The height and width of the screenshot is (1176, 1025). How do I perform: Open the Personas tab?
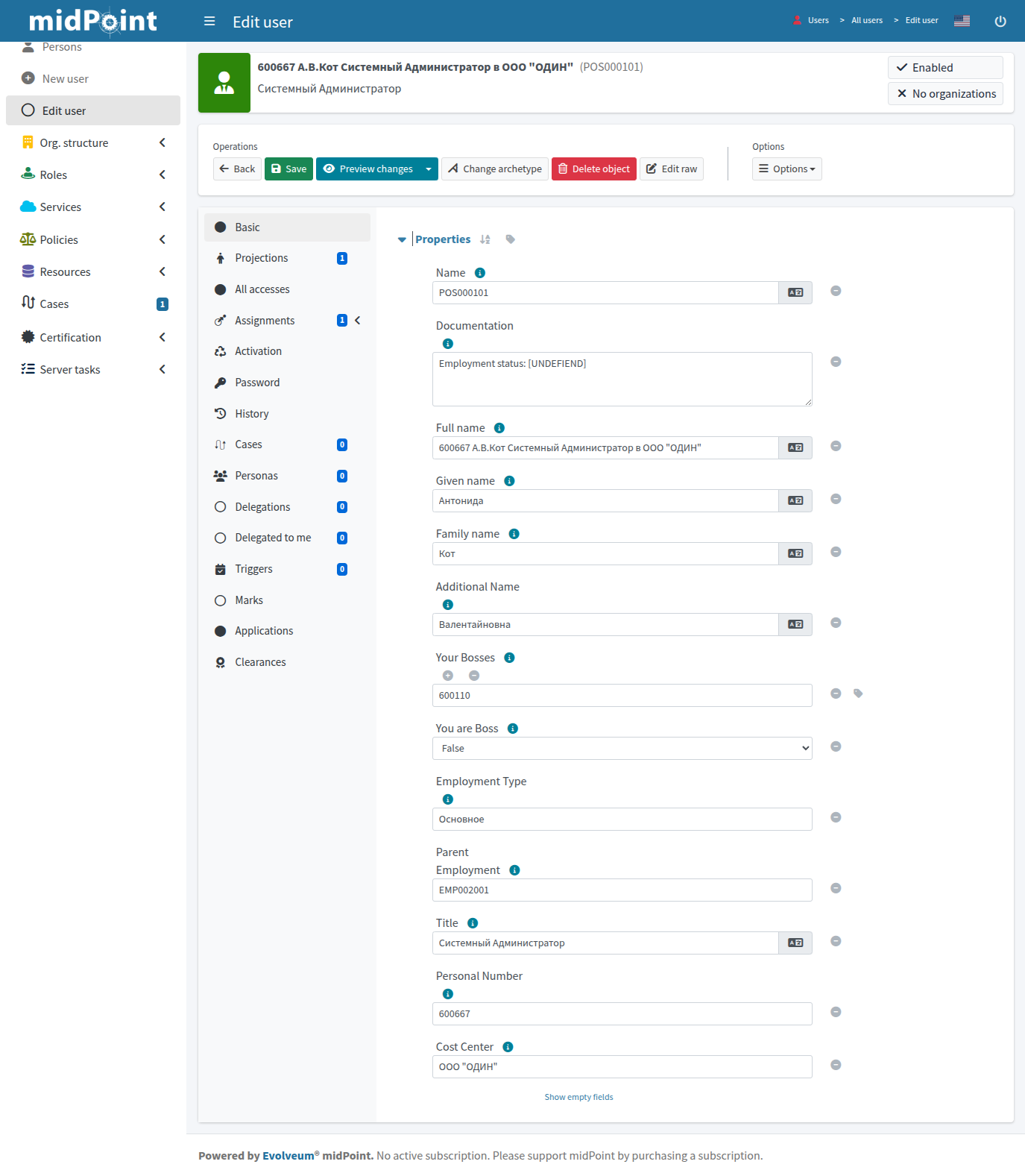coord(287,476)
